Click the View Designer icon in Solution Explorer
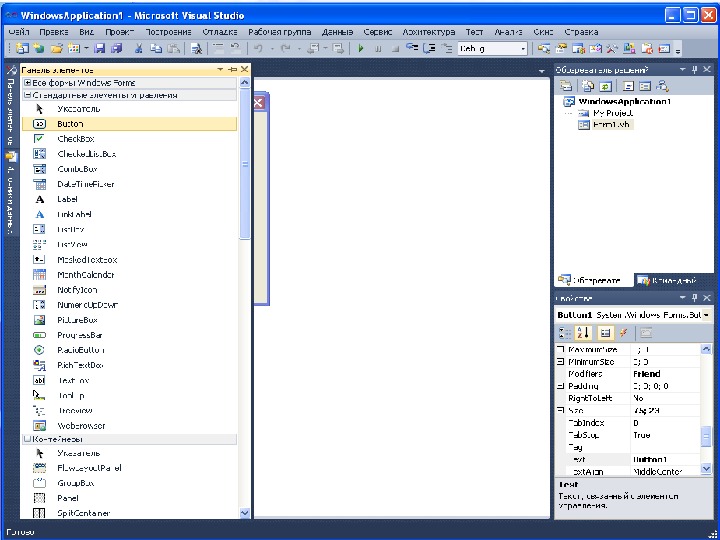720x540 pixels. pos(645,86)
